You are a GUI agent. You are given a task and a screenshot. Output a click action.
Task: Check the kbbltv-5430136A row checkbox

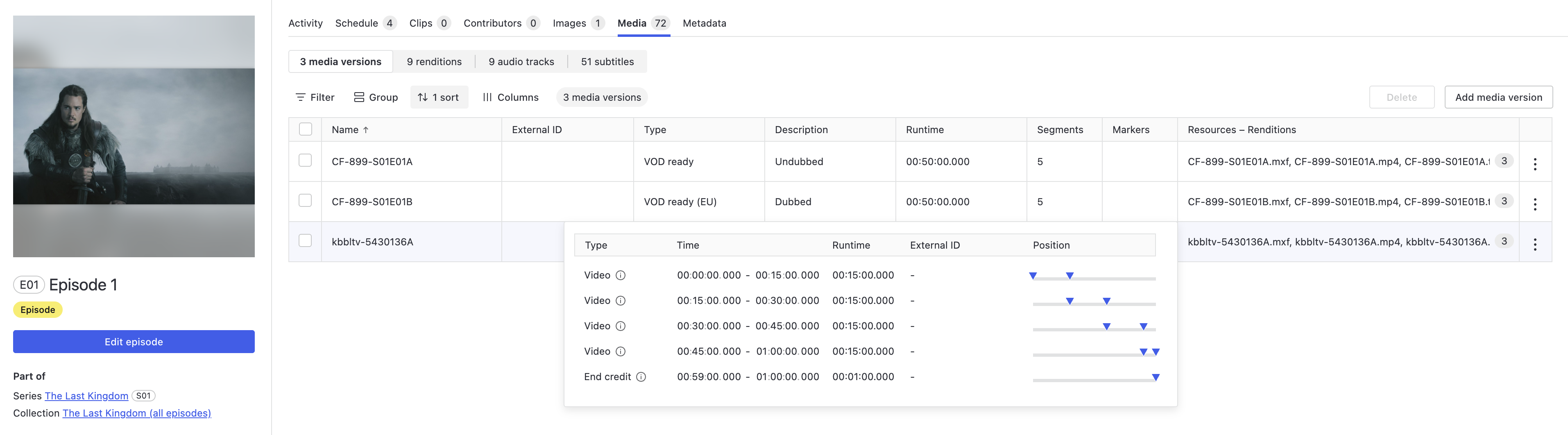point(306,241)
